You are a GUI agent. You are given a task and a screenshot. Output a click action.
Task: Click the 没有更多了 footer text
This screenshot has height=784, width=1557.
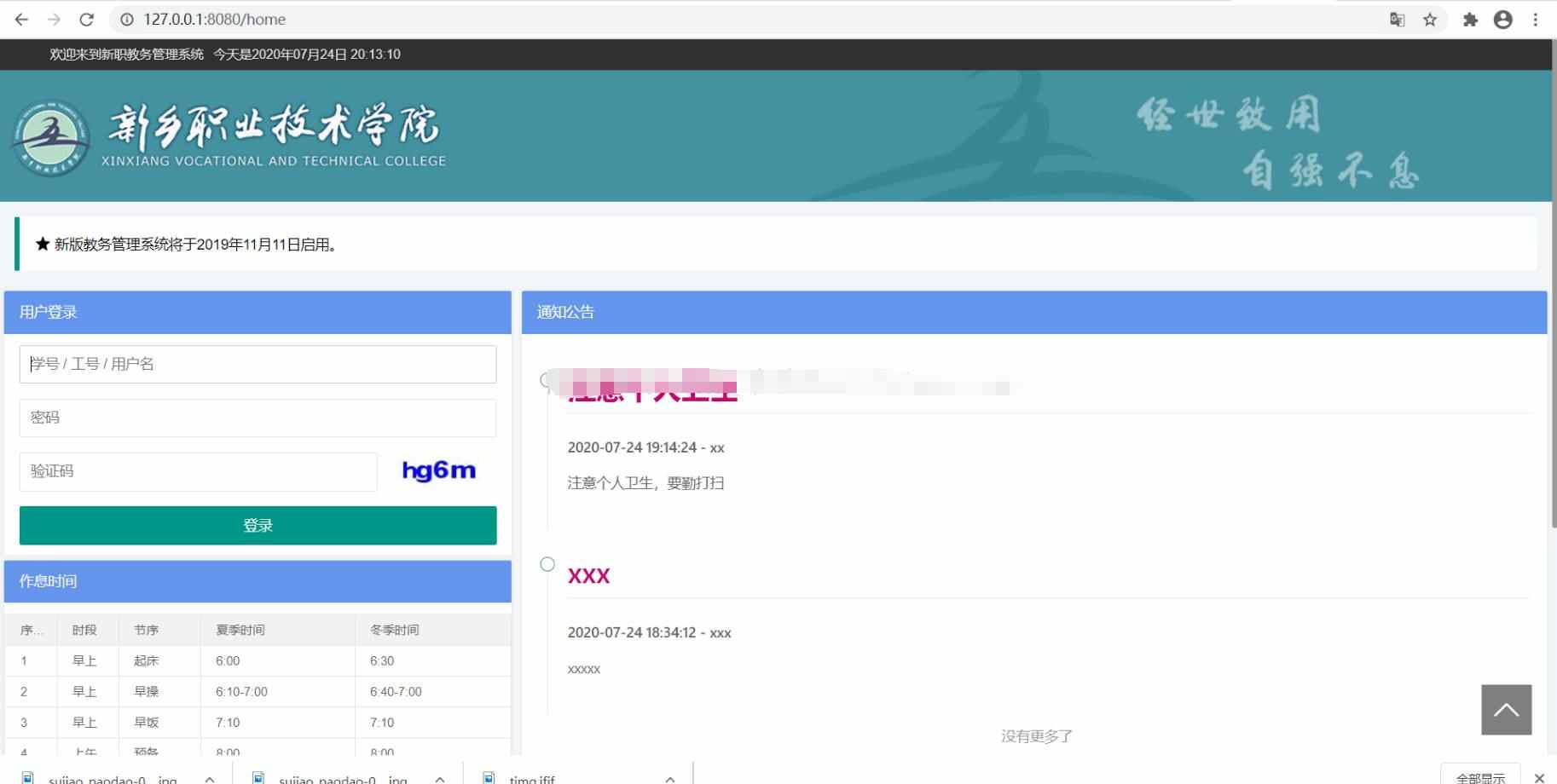pyautogui.click(x=1036, y=735)
